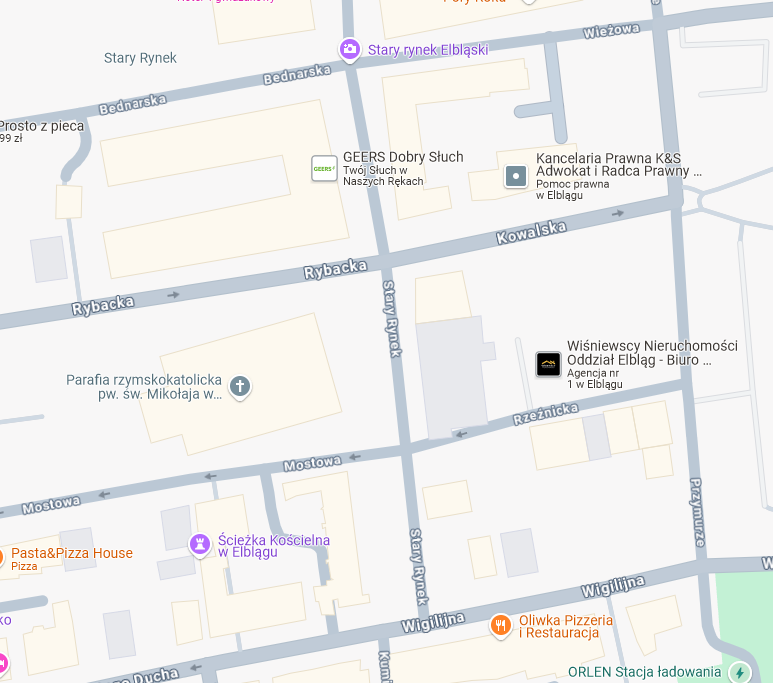This screenshot has width=778, height=692.
Task: Select the Stary rynek Elbląski text label
Action: (428, 50)
